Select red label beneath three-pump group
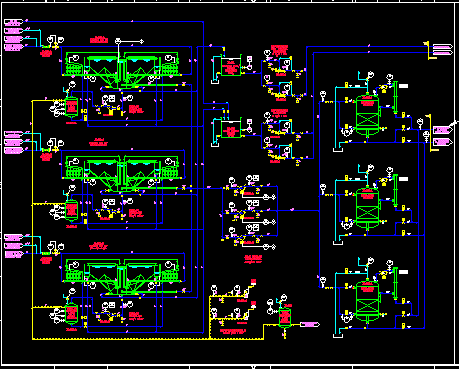The height and width of the screenshot is (371, 459). pyautogui.click(x=253, y=259)
